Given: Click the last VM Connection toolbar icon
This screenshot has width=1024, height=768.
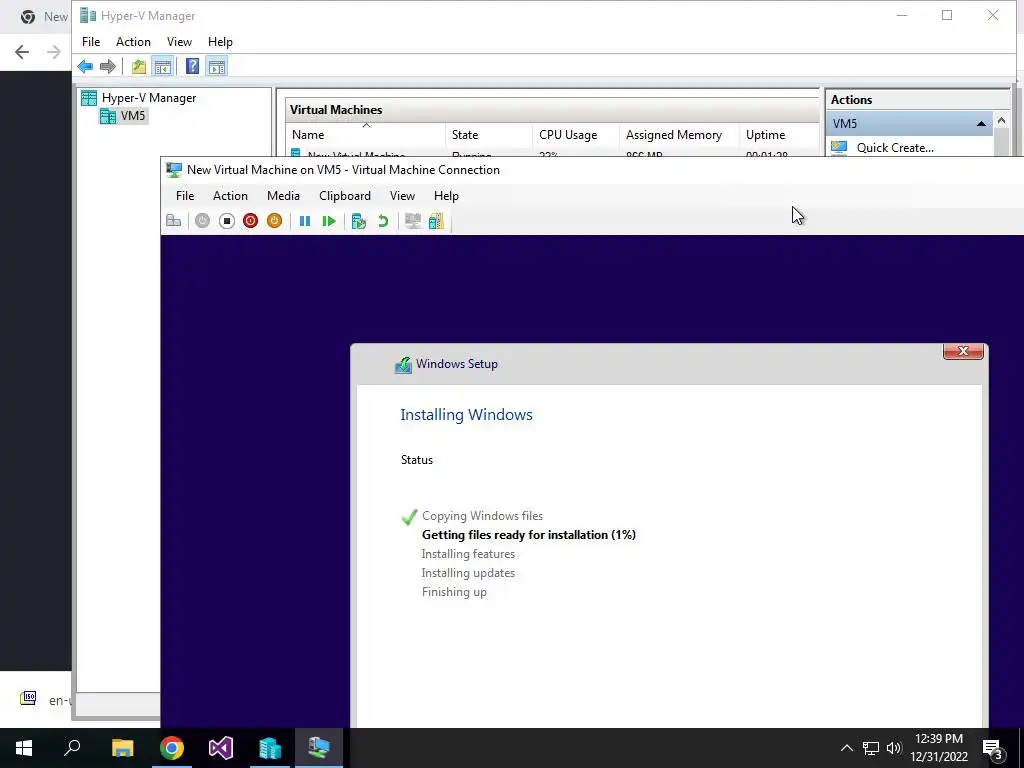Looking at the screenshot, I should (x=436, y=221).
